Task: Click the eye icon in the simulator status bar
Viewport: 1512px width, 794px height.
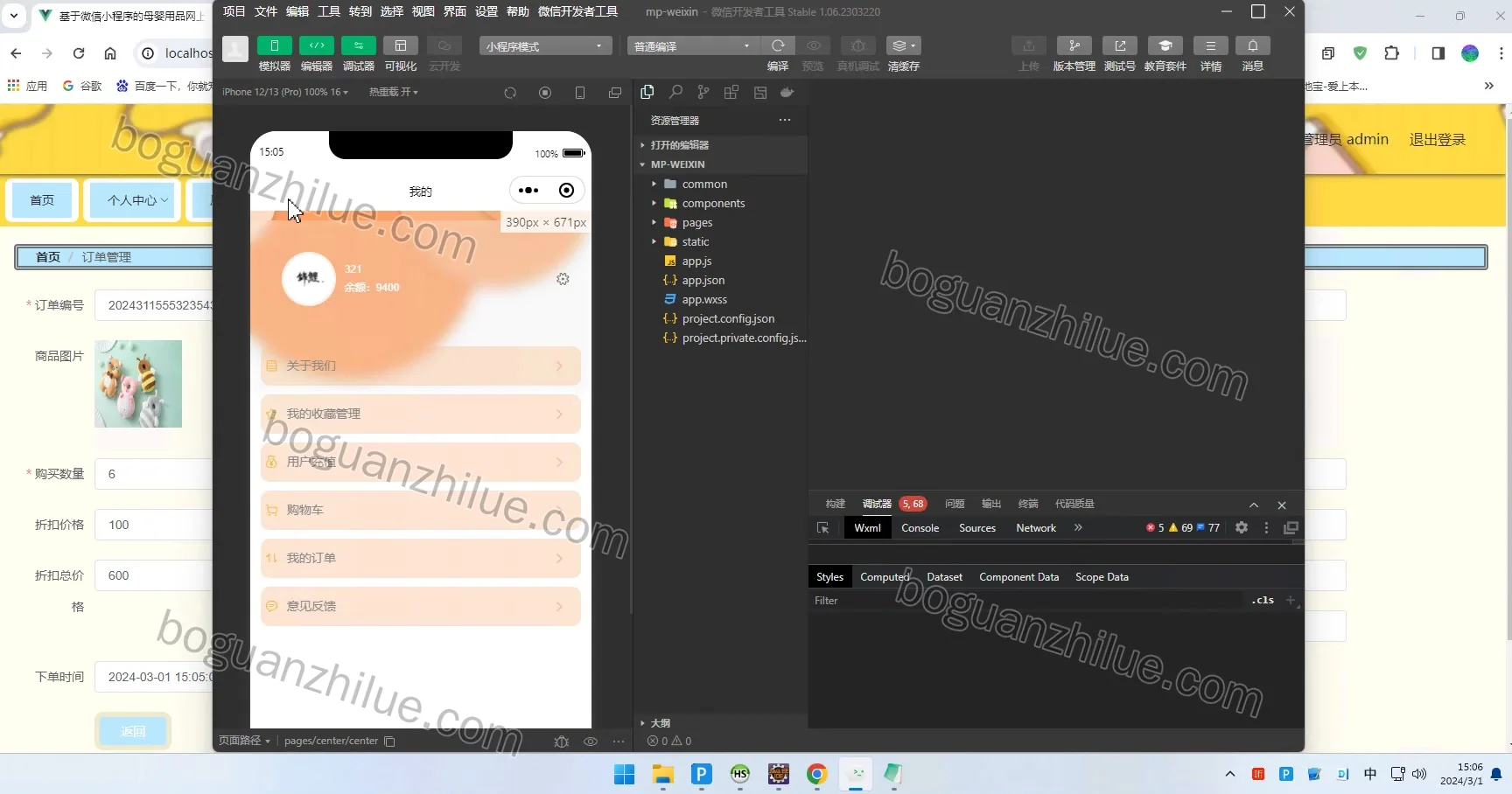Action: (591, 742)
